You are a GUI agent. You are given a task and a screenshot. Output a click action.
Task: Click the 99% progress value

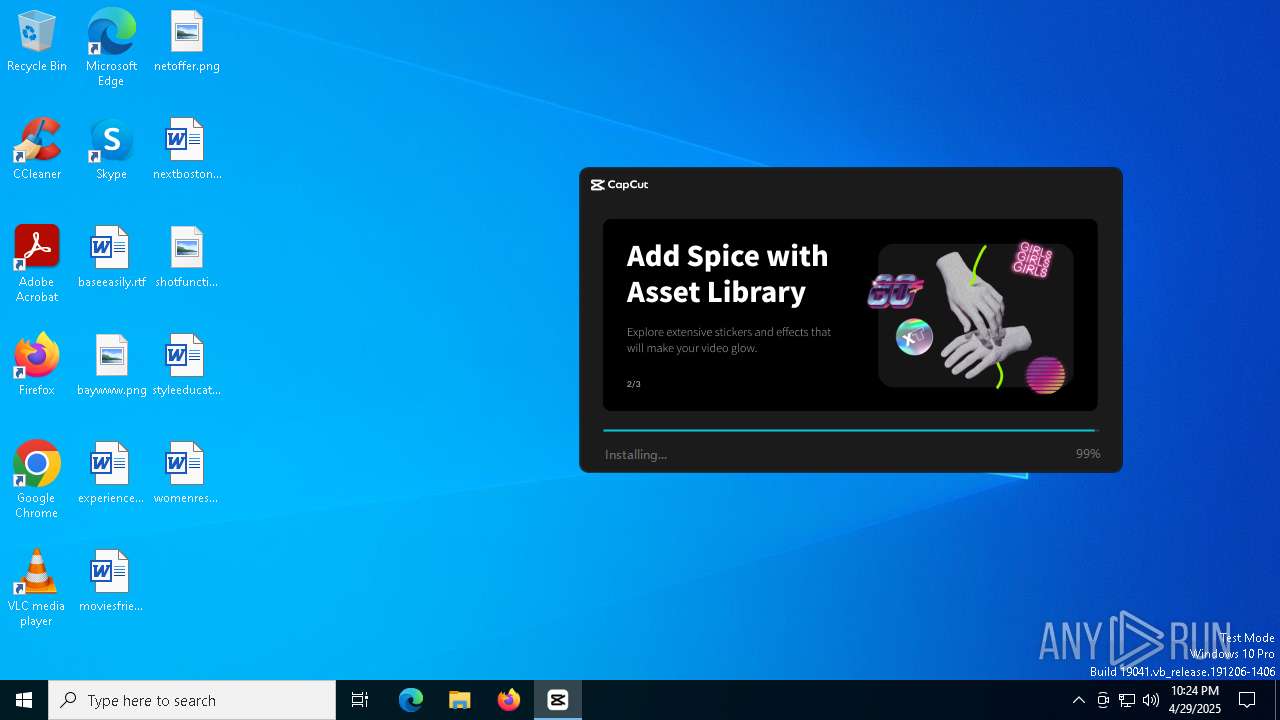point(1088,454)
